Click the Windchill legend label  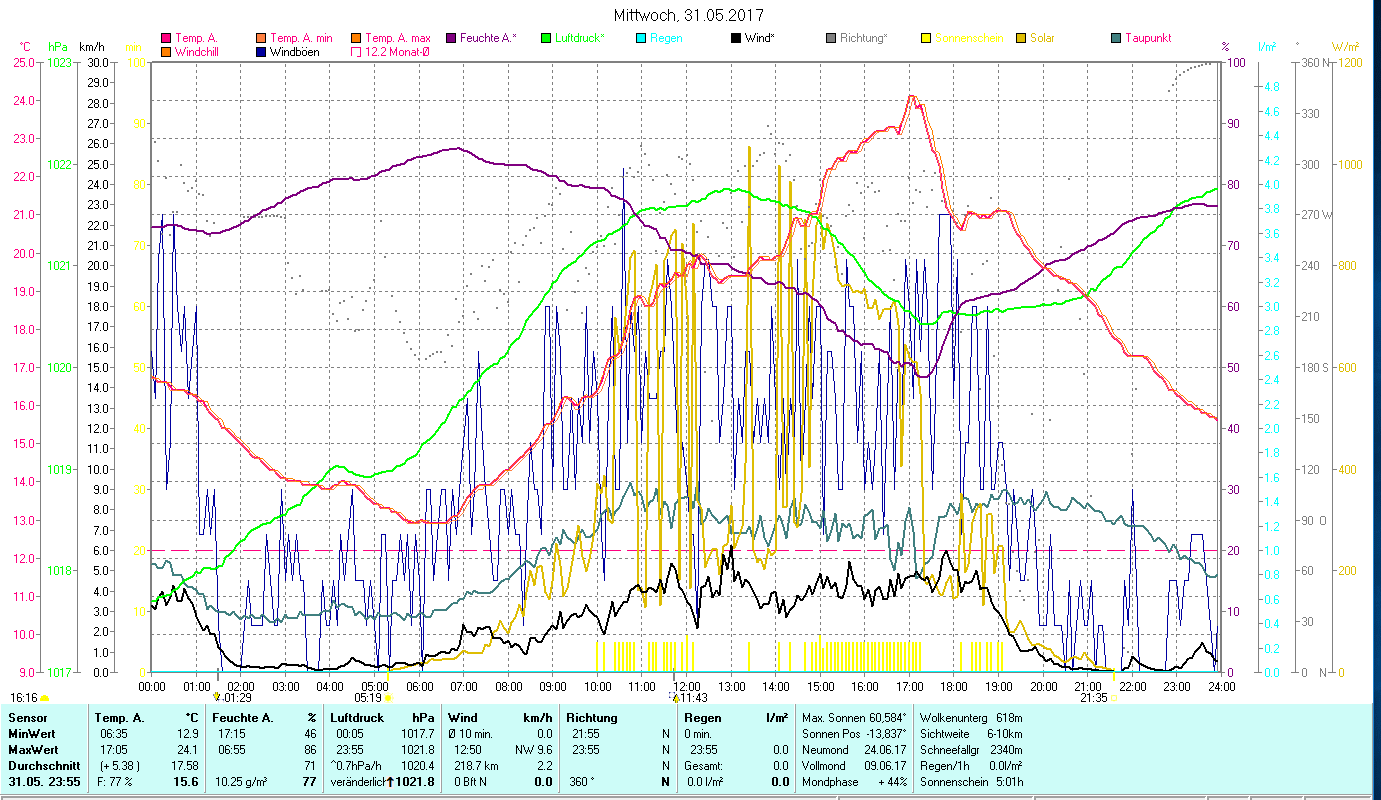[x=198, y=52]
